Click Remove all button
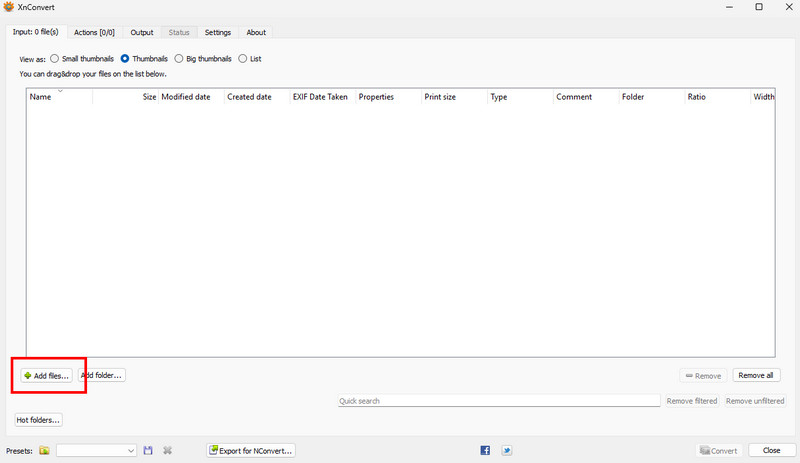The width and height of the screenshot is (800, 463). tap(755, 376)
